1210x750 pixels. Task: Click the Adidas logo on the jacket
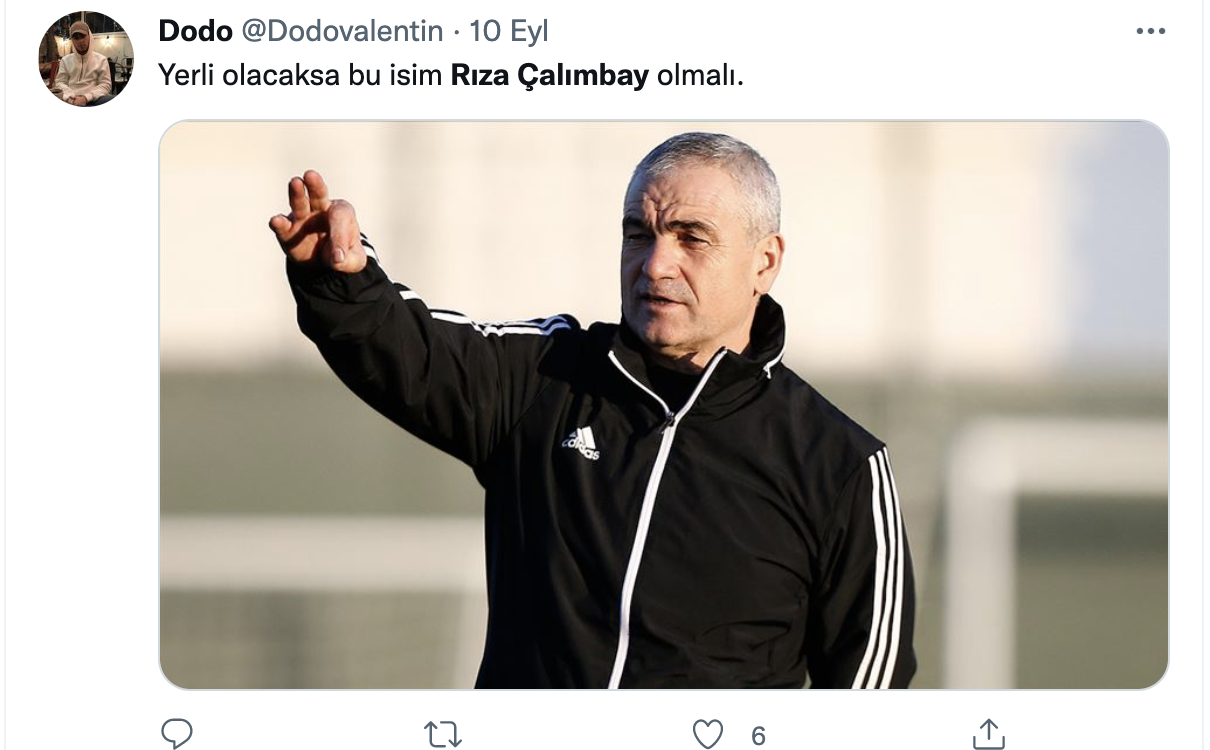[x=581, y=443]
